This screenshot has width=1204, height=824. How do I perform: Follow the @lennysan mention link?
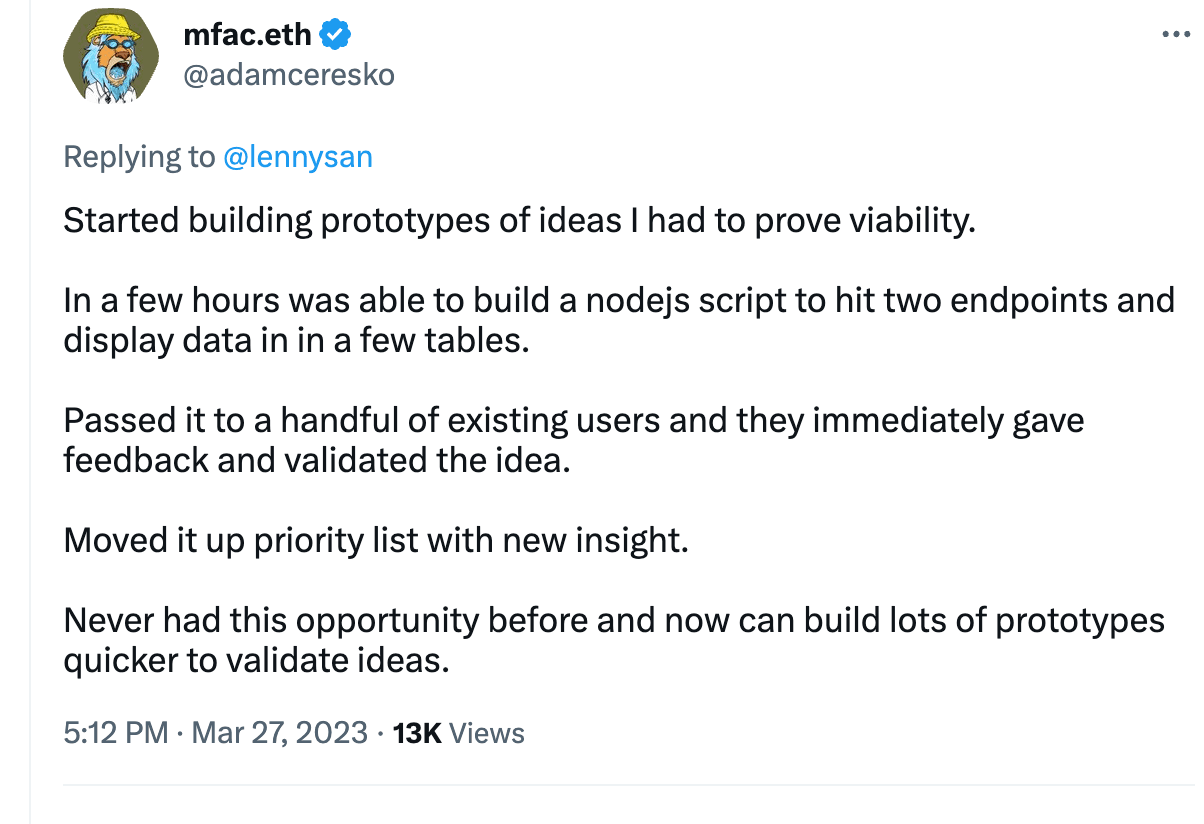click(x=298, y=157)
